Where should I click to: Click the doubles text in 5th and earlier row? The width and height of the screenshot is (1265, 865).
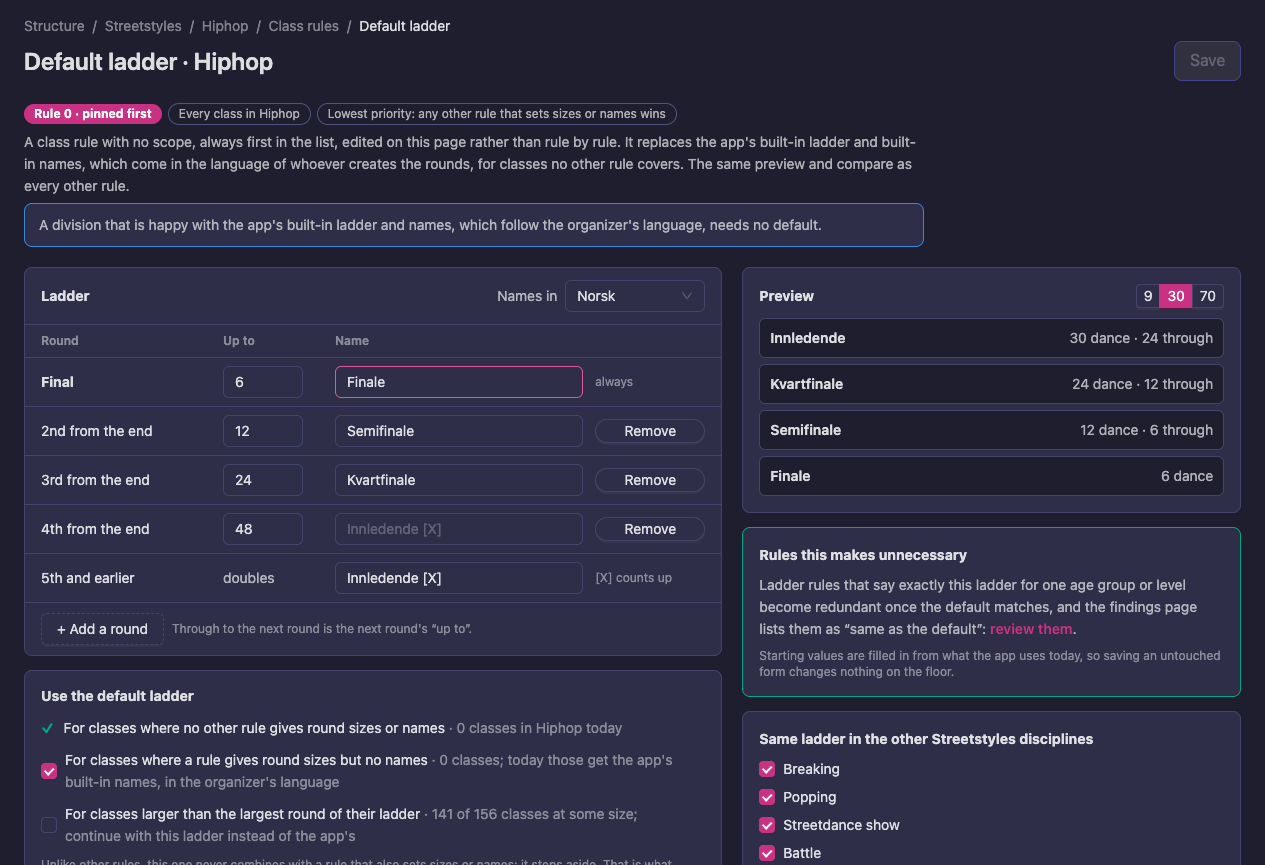click(249, 578)
